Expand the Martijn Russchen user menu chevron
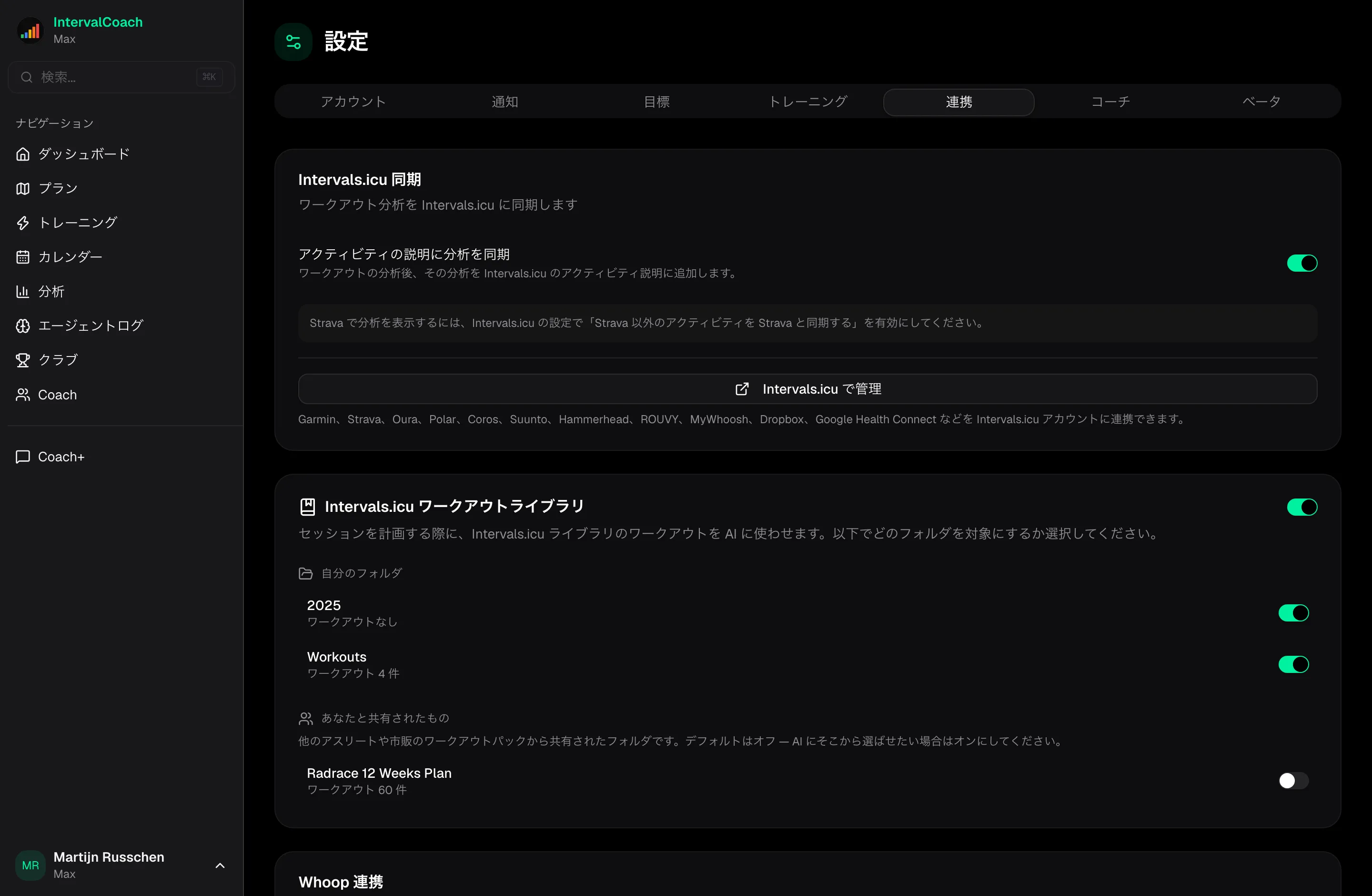Image resolution: width=1372 pixels, height=896 pixels. coord(220,865)
